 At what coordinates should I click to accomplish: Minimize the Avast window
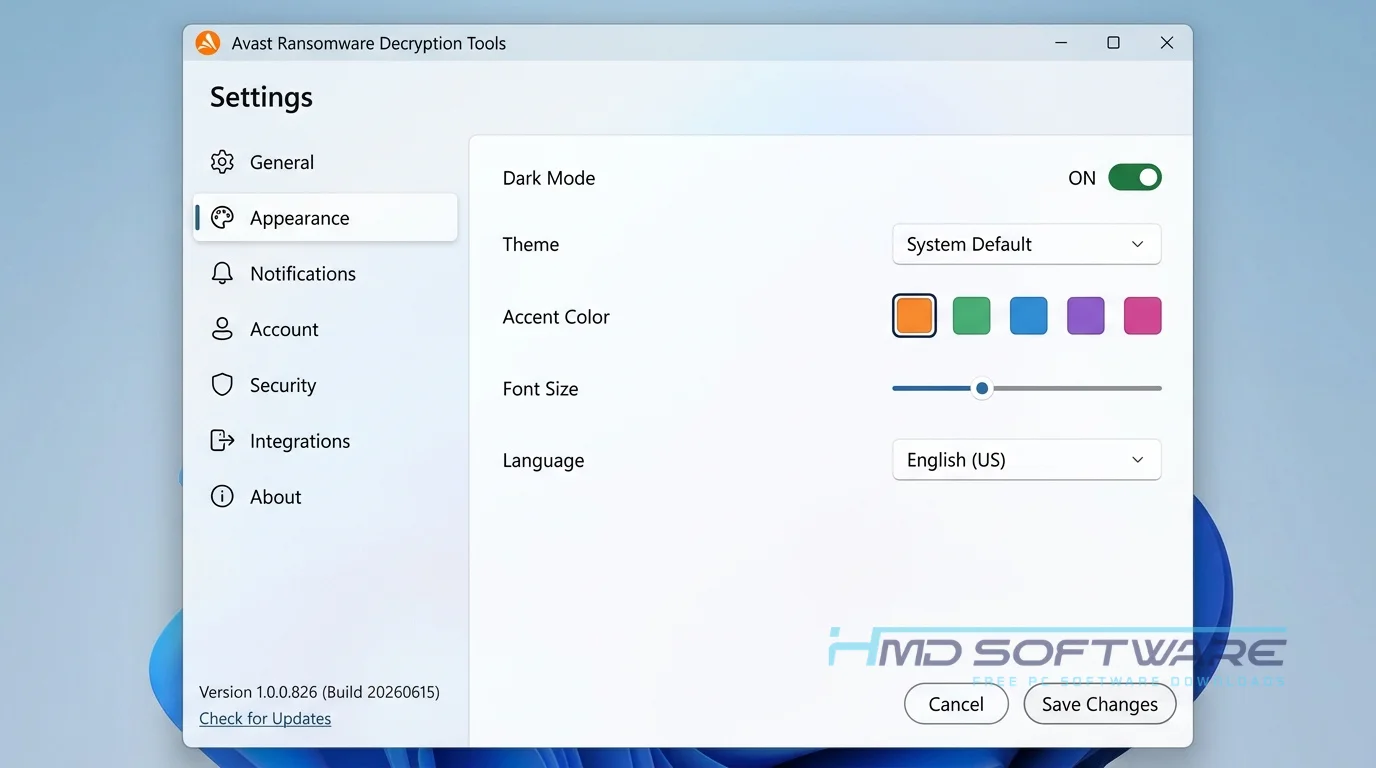[x=1060, y=43]
